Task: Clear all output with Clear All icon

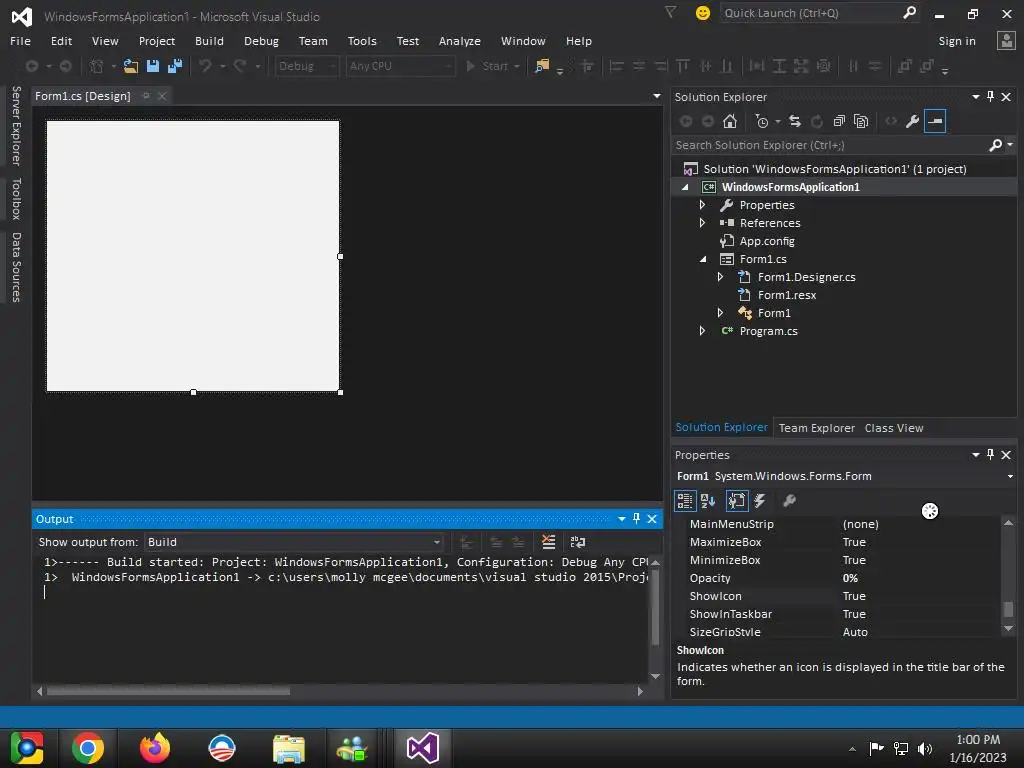Action: [549, 541]
